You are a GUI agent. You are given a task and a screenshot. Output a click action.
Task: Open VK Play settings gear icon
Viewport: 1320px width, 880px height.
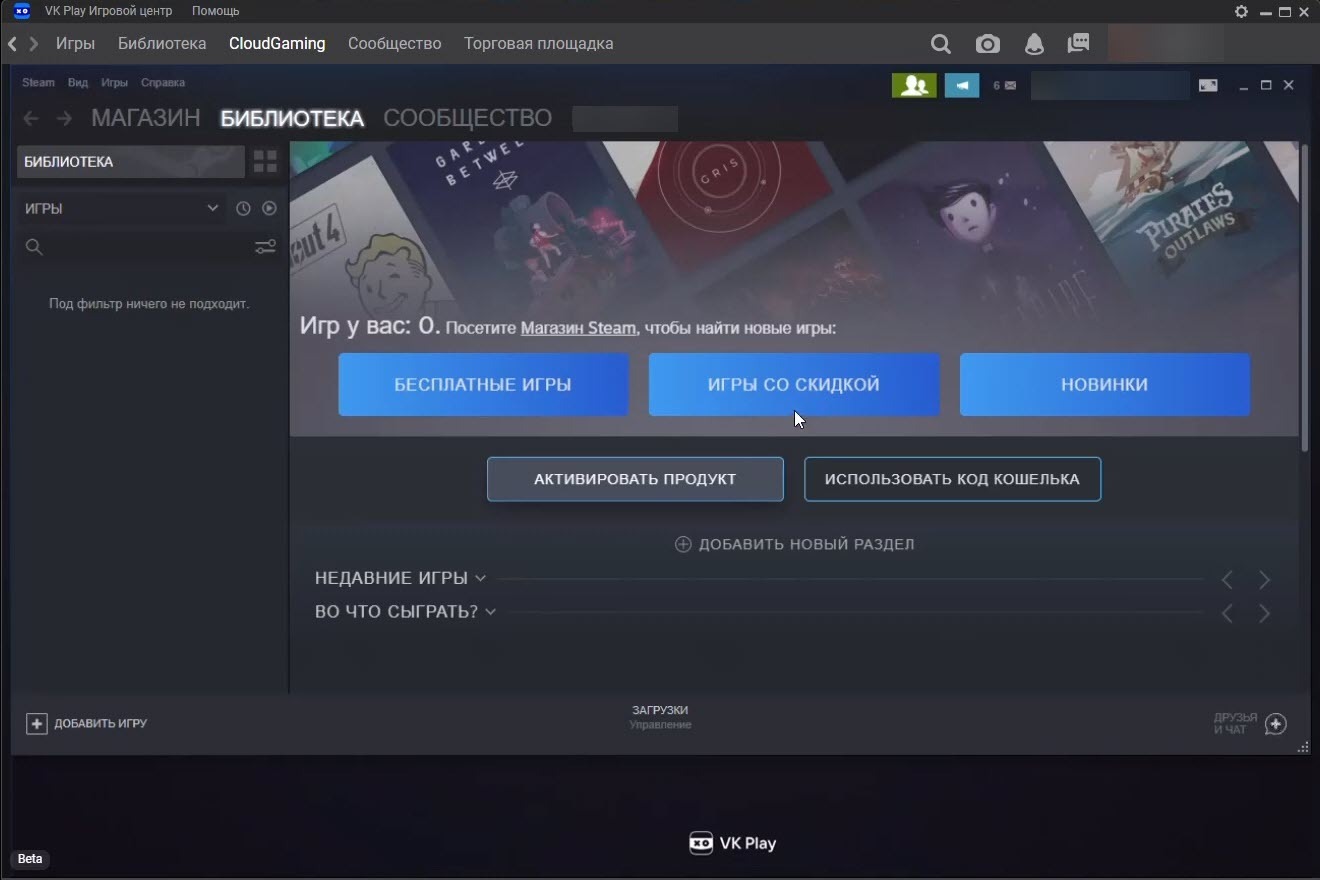pyautogui.click(x=1241, y=11)
